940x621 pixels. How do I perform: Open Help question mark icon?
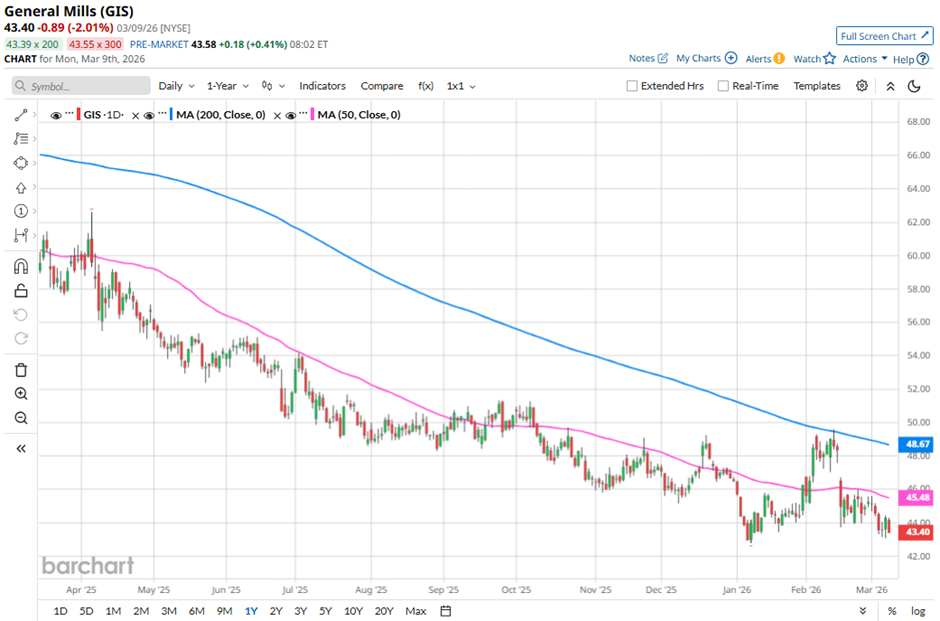click(923, 59)
